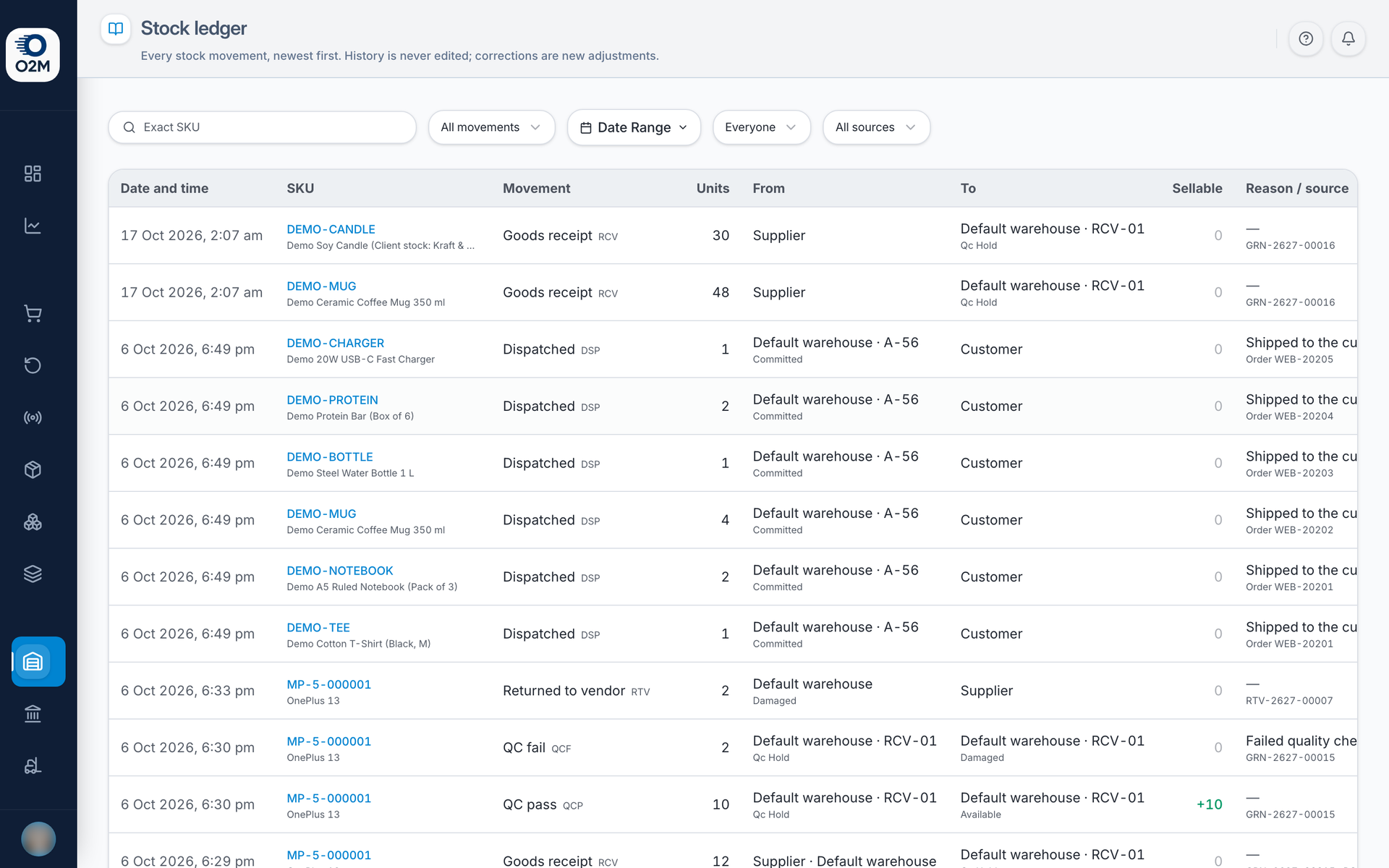This screenshot has width=1389, height=868.
Task: Open the broadcast signal icon in the sidebar
Action: pos(33,417)
